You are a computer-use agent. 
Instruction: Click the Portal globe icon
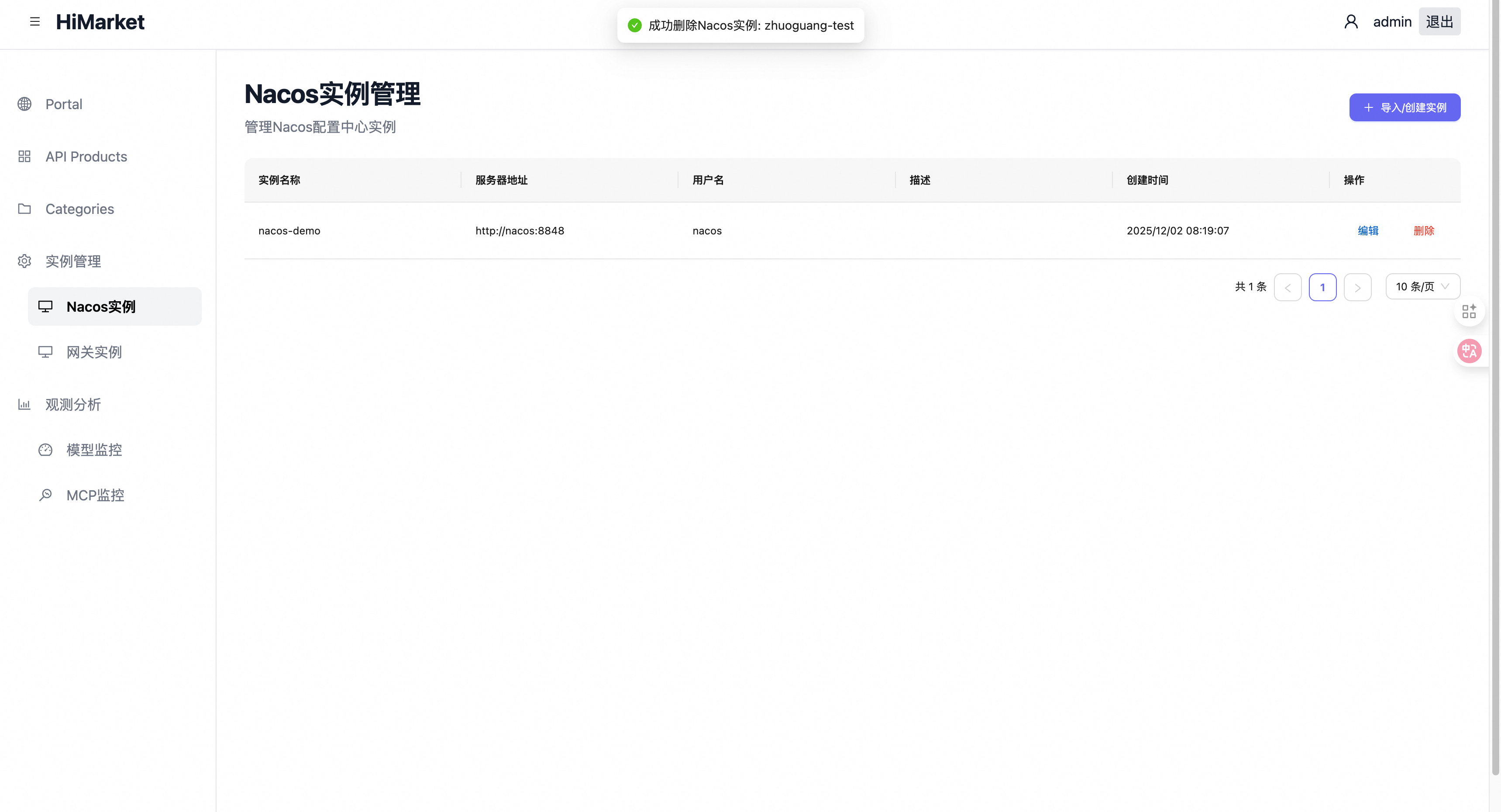[24, 104]
